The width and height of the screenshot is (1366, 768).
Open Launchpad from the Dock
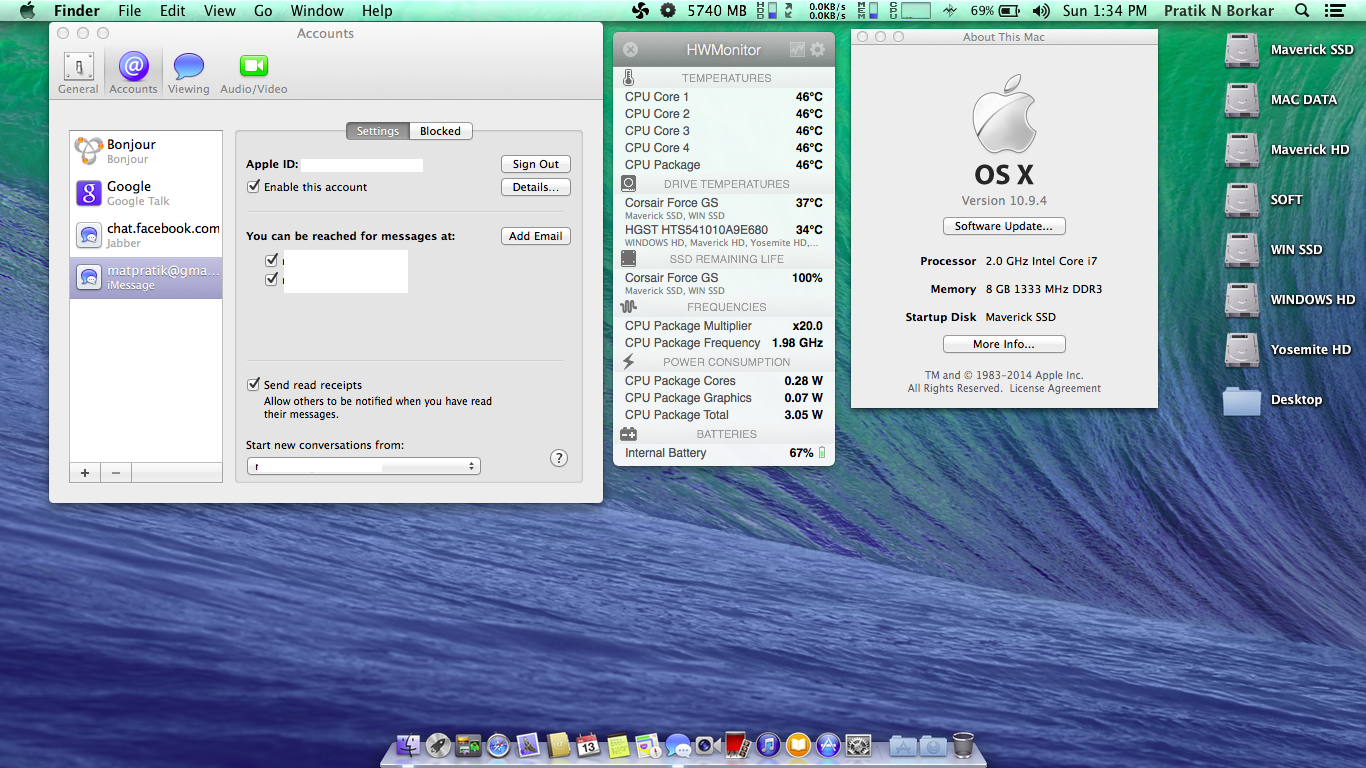click(x=438, y=744)
